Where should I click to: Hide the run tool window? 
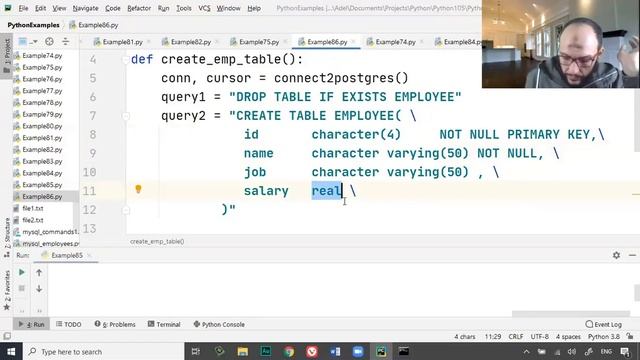(x=632, y=255)
